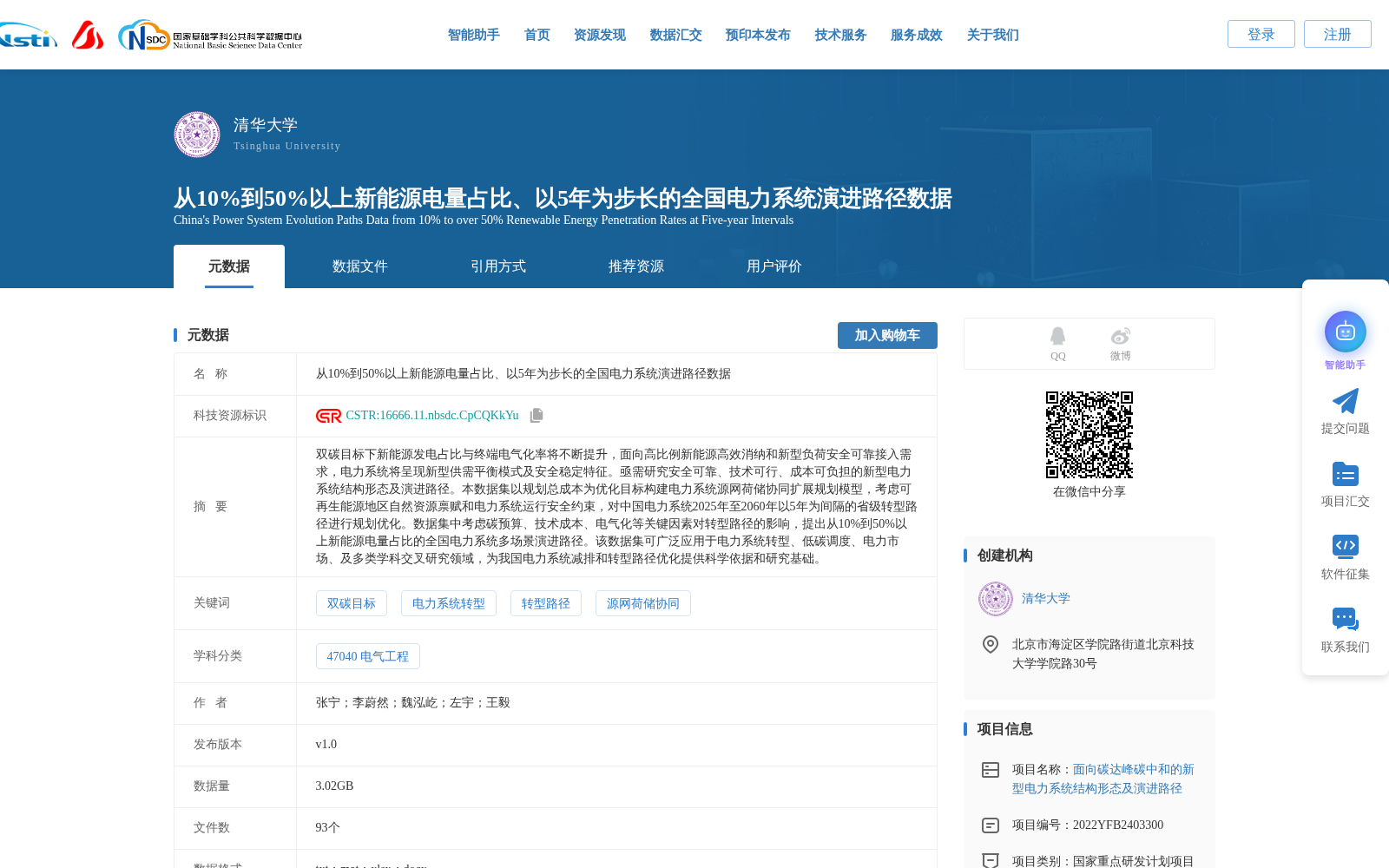1389x868 pixels.
Task: Click Tsinghua emblem under 创建机构
Action: [x=996, y=599]
